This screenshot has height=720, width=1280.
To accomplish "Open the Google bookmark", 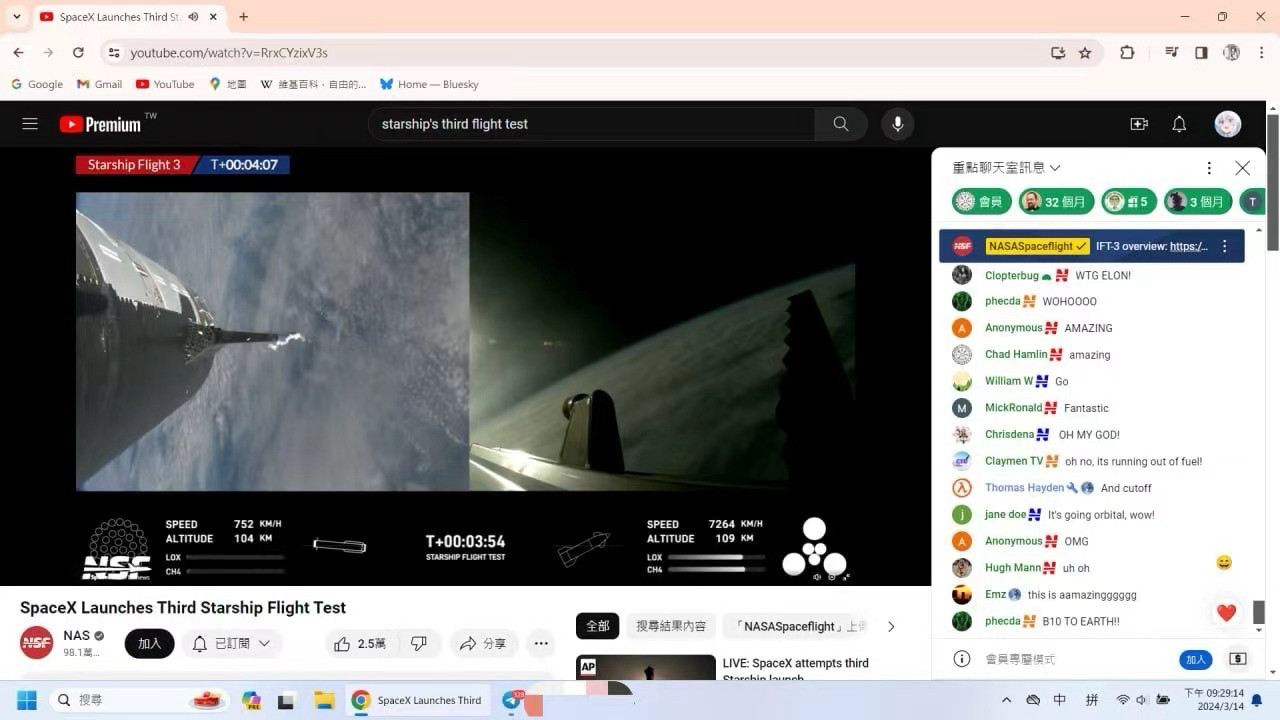I will tap(37, 84).
